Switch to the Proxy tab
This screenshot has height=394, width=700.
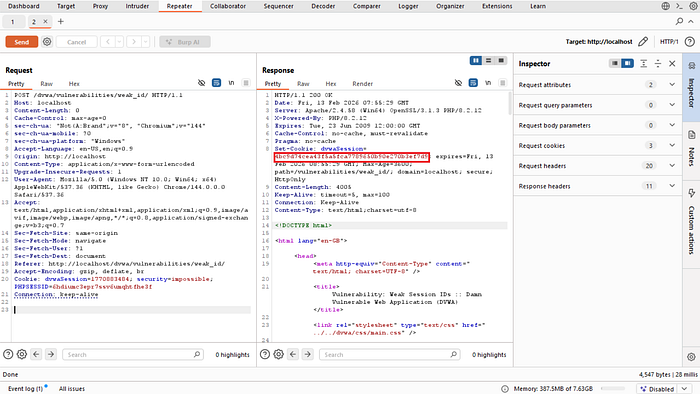[100, 6]
